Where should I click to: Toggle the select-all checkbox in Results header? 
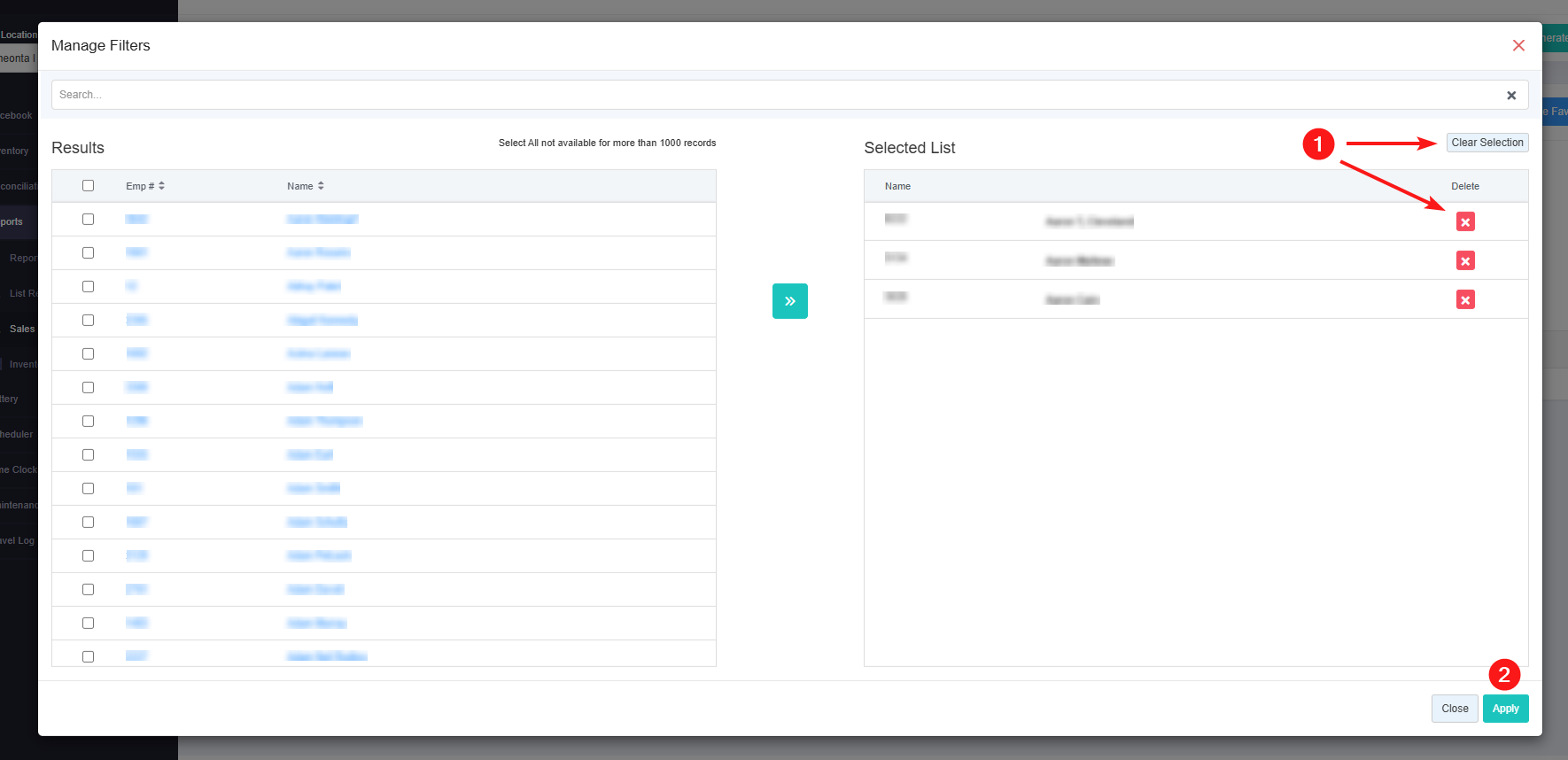coord(88,186)
